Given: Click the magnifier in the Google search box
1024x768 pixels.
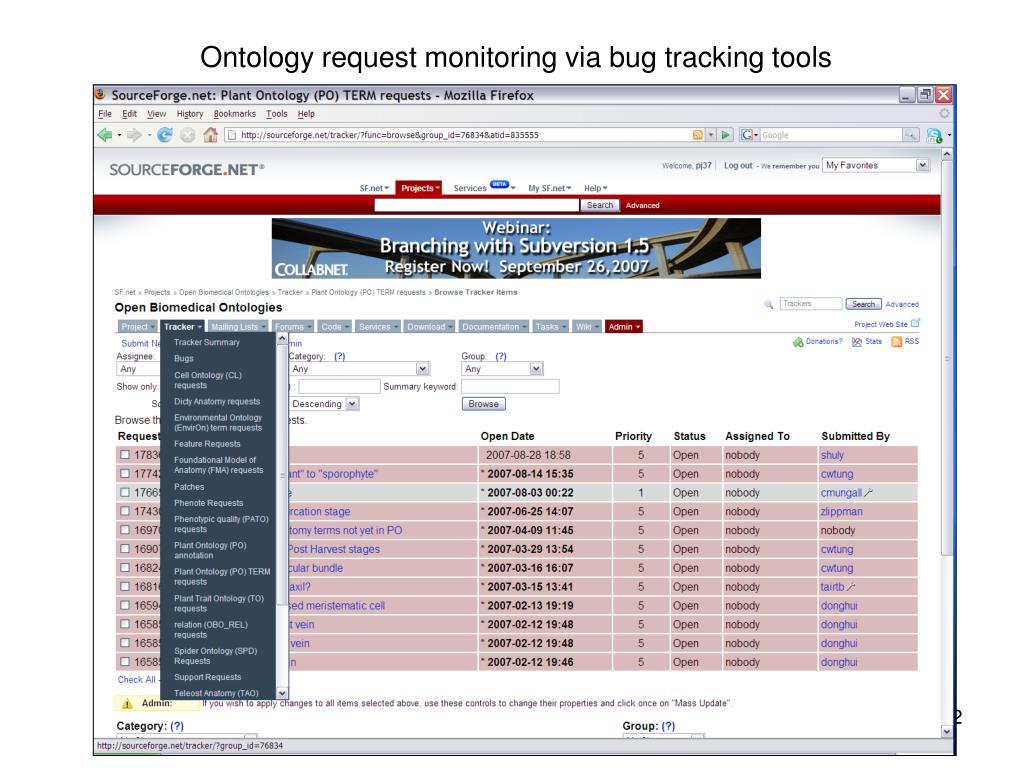Looking at the screenshot, I should click(910, 135).
